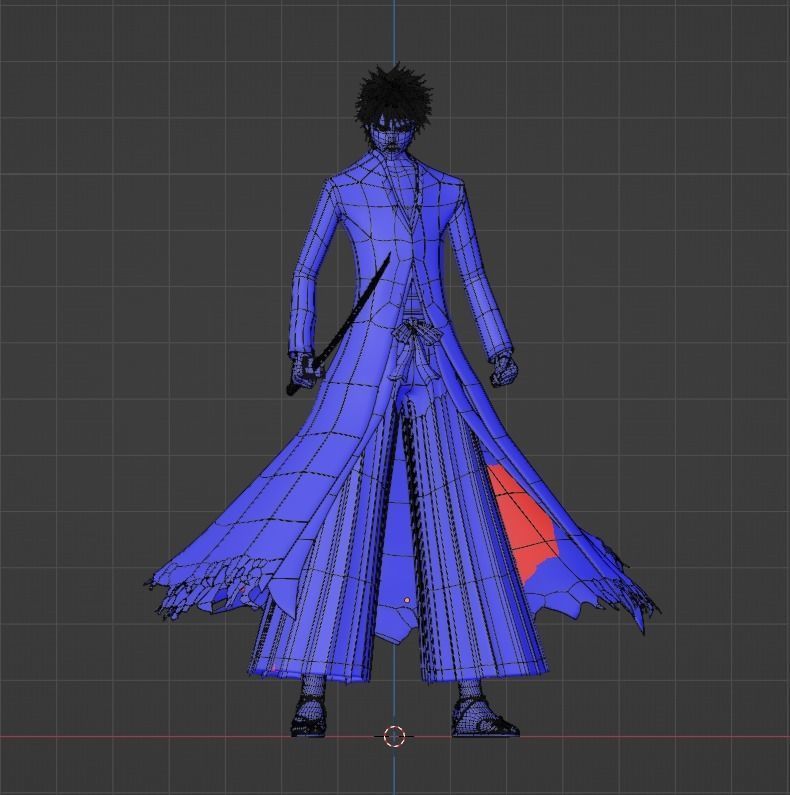Click the hand gripping the sword hilt

click(304, 371)
